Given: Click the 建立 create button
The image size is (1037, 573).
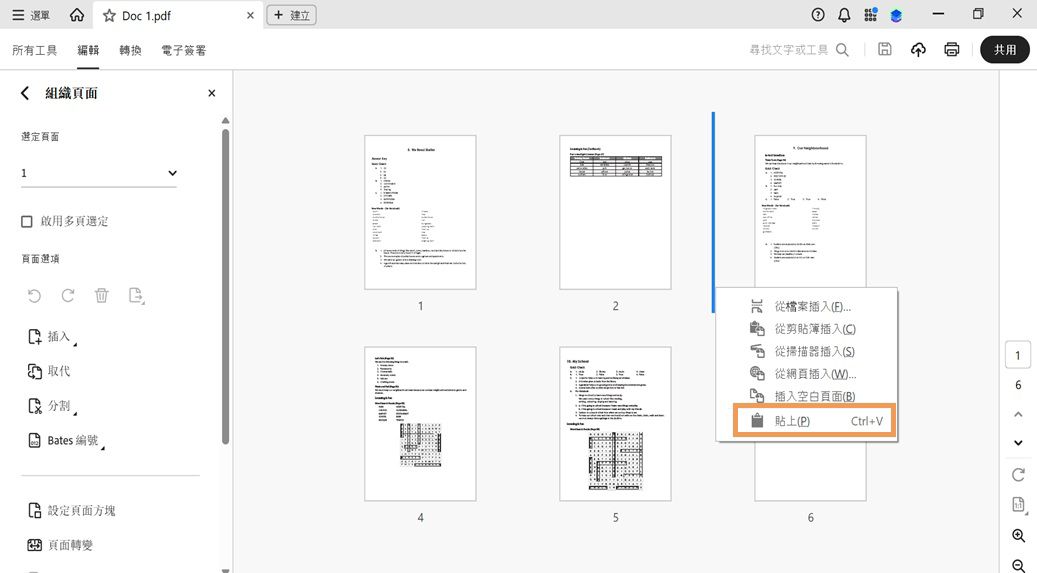Looking at the screenshot, I should tap(291, 15).
